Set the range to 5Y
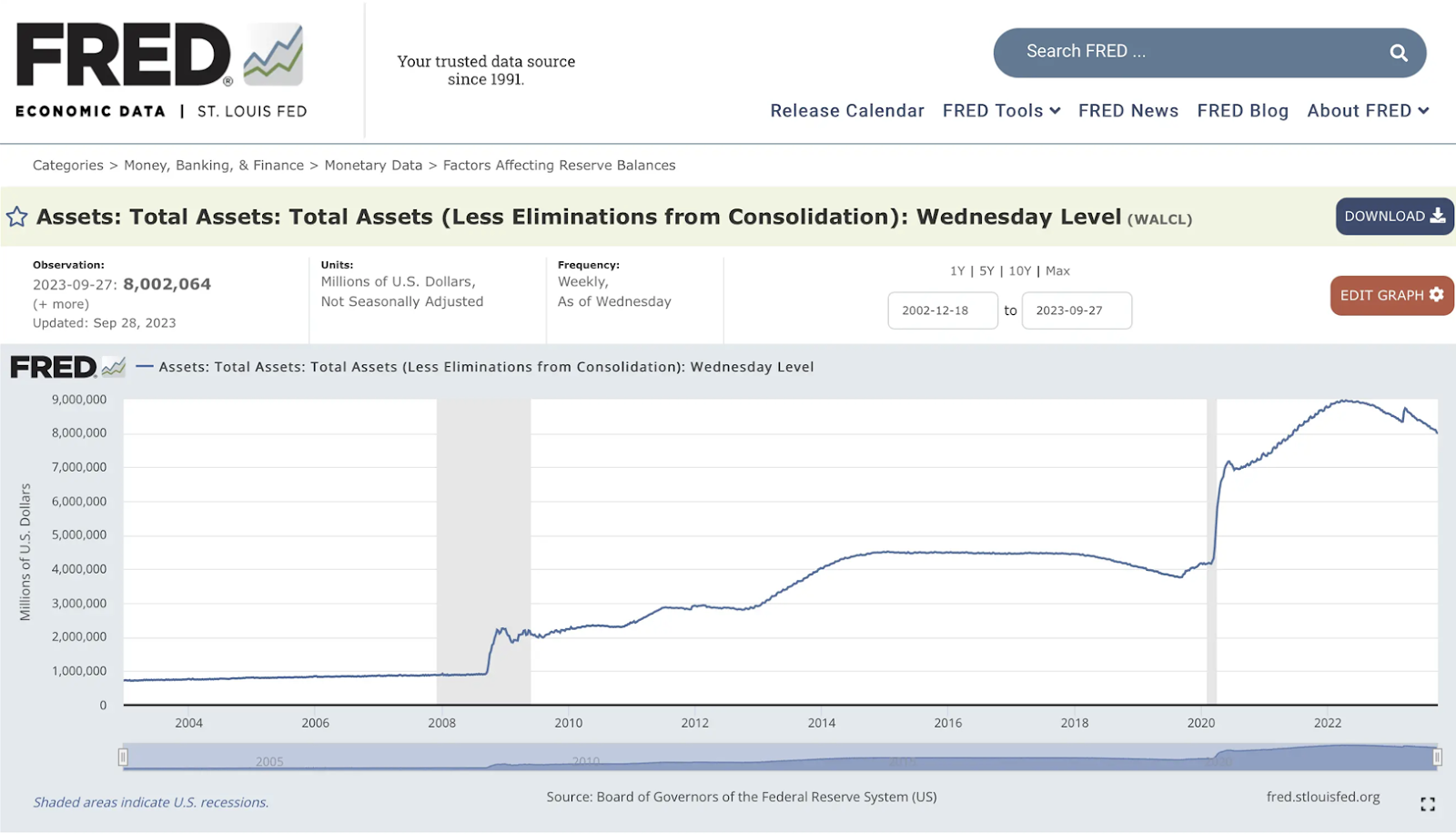 click(986, 271)
